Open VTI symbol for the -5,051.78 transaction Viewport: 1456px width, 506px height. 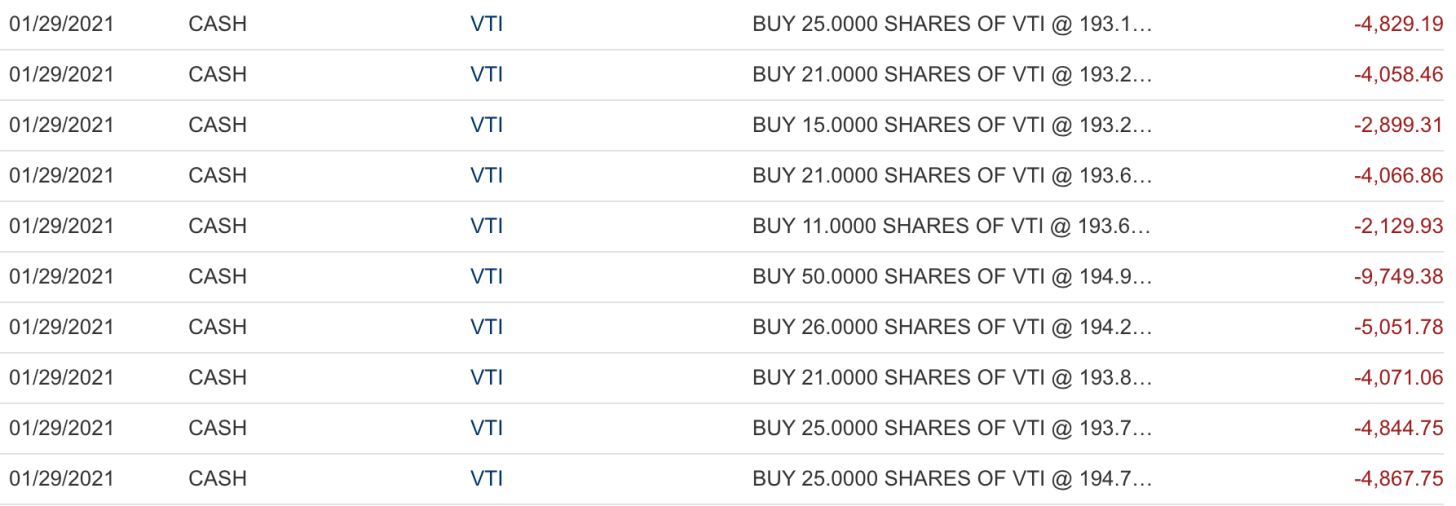point(486,327)
